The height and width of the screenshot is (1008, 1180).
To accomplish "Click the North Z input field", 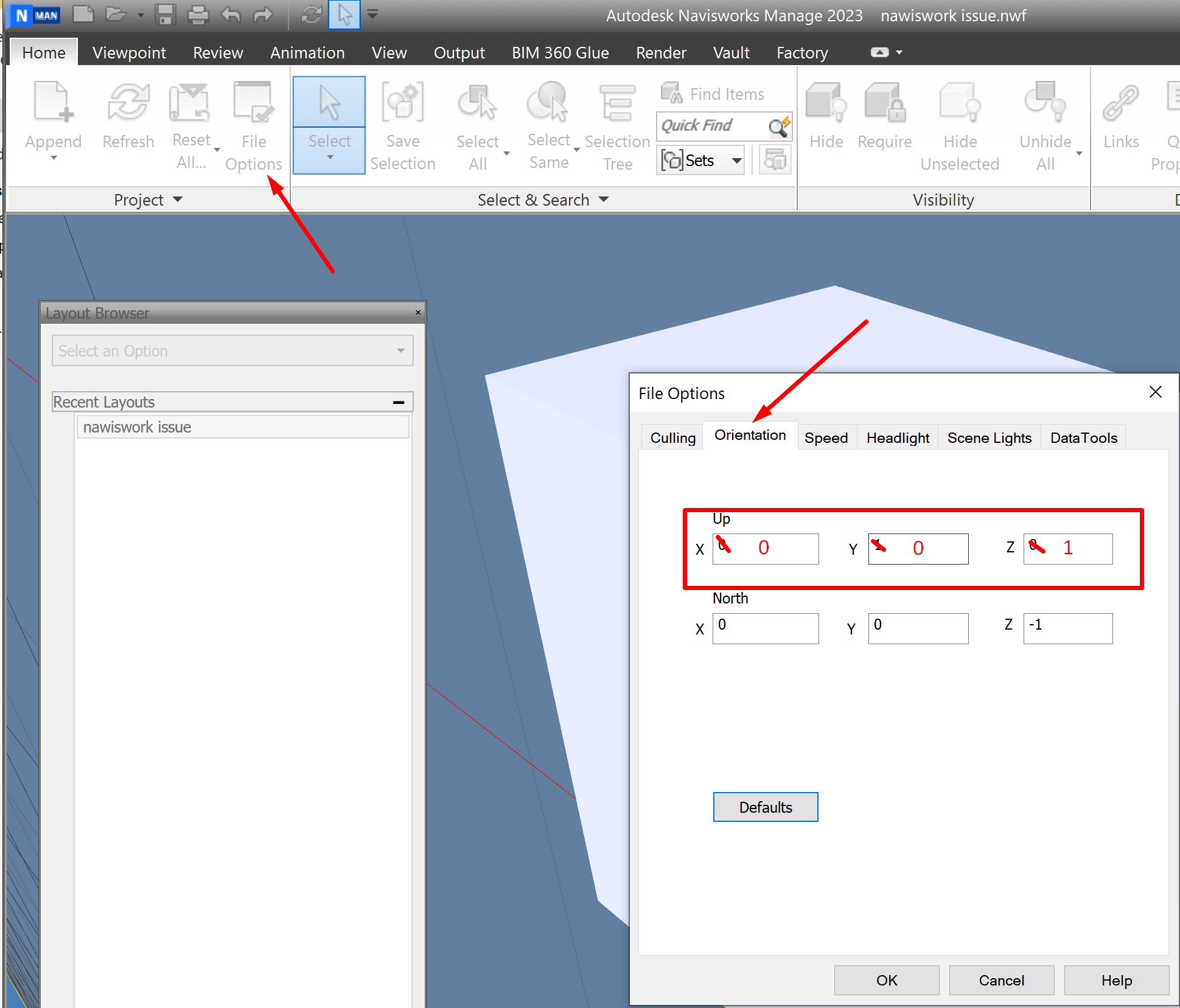I will 1067,628.
